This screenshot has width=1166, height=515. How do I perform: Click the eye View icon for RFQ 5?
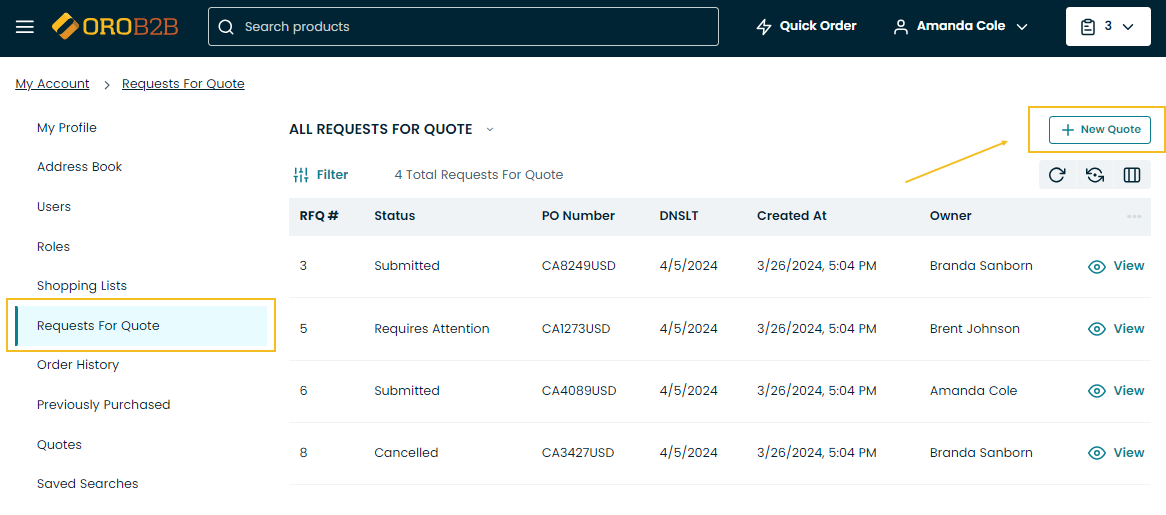(1097, 329)
